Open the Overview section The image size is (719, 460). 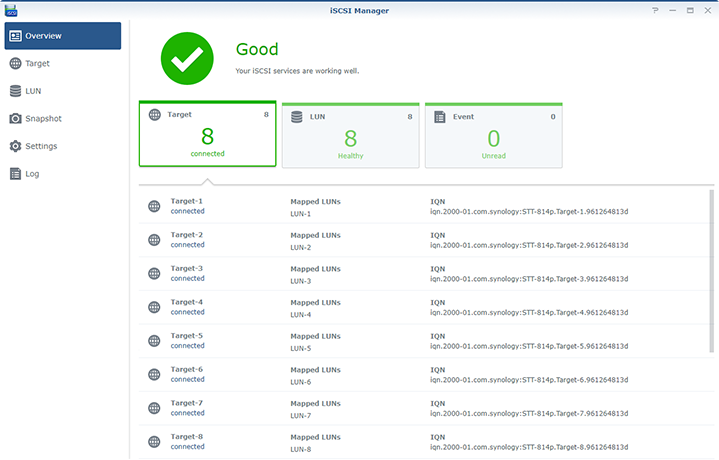pos(63,36)
